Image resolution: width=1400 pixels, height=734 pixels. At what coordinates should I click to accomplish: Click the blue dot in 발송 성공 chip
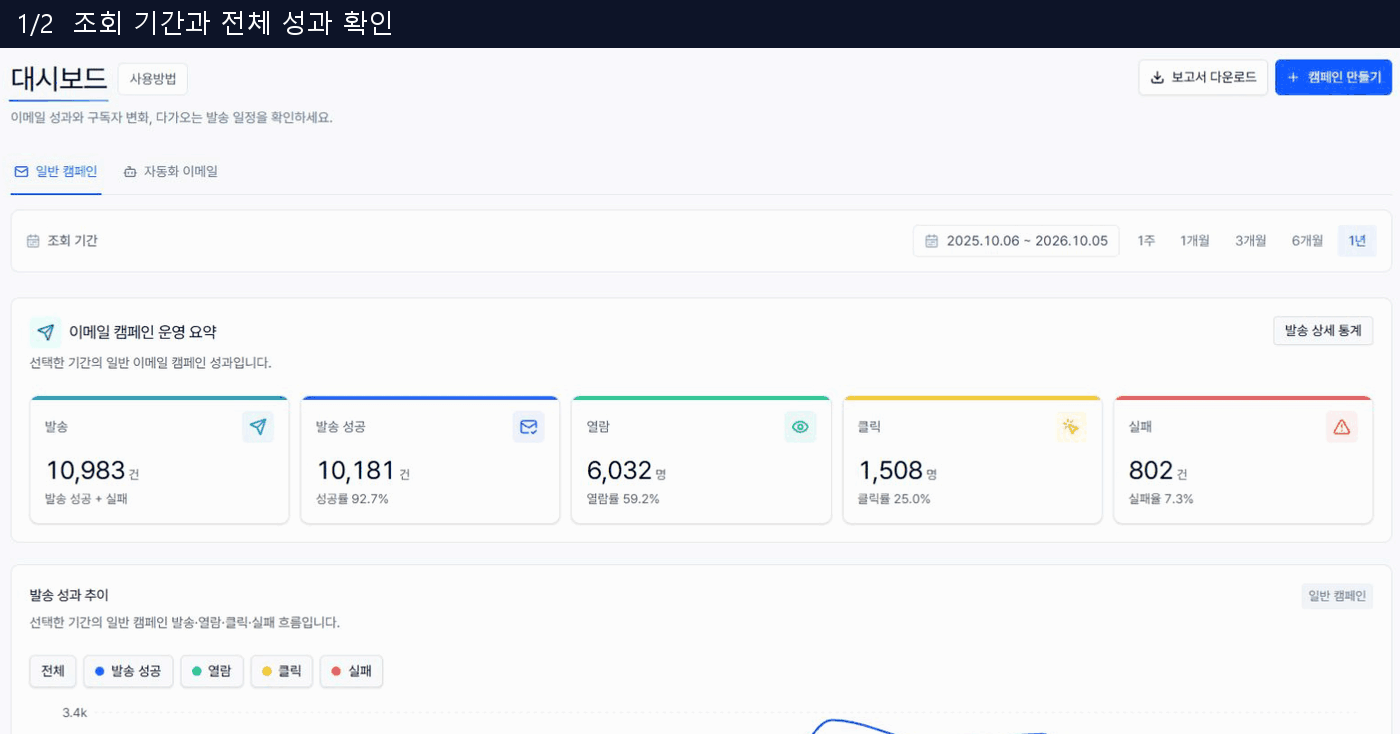click(x=99, y=672)
